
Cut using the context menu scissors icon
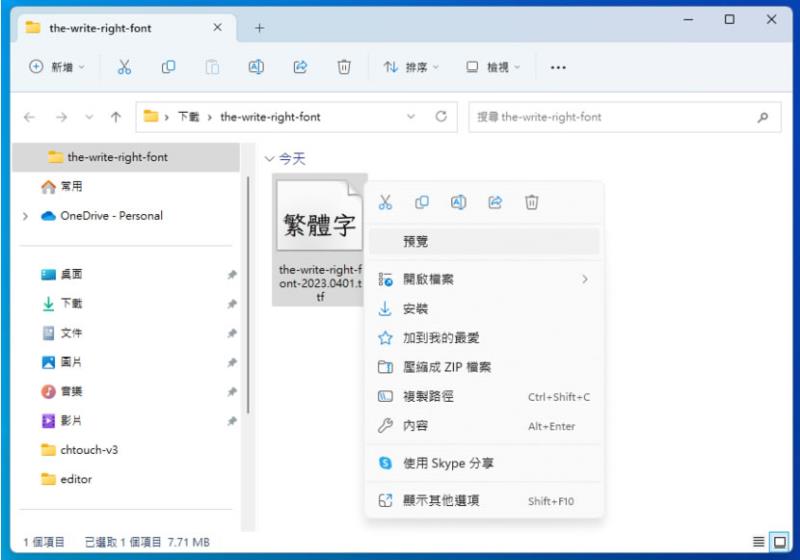pos(385,202)
